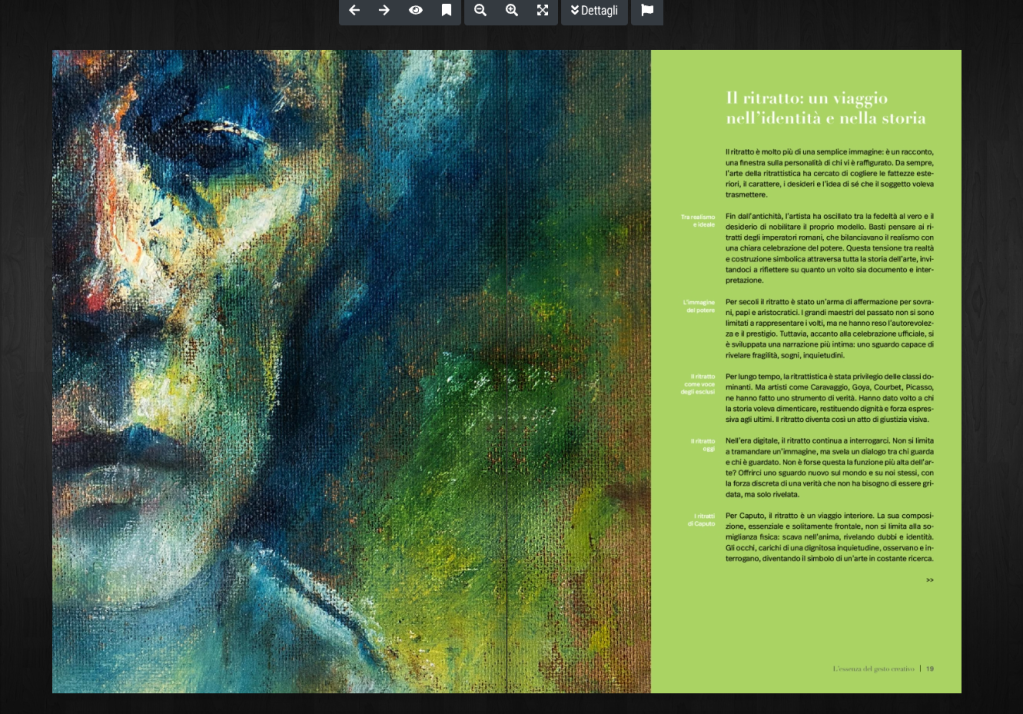Click the 'Il ritratto oggi' margin label
The image size is (1023, 714).
tap(702, 445)
